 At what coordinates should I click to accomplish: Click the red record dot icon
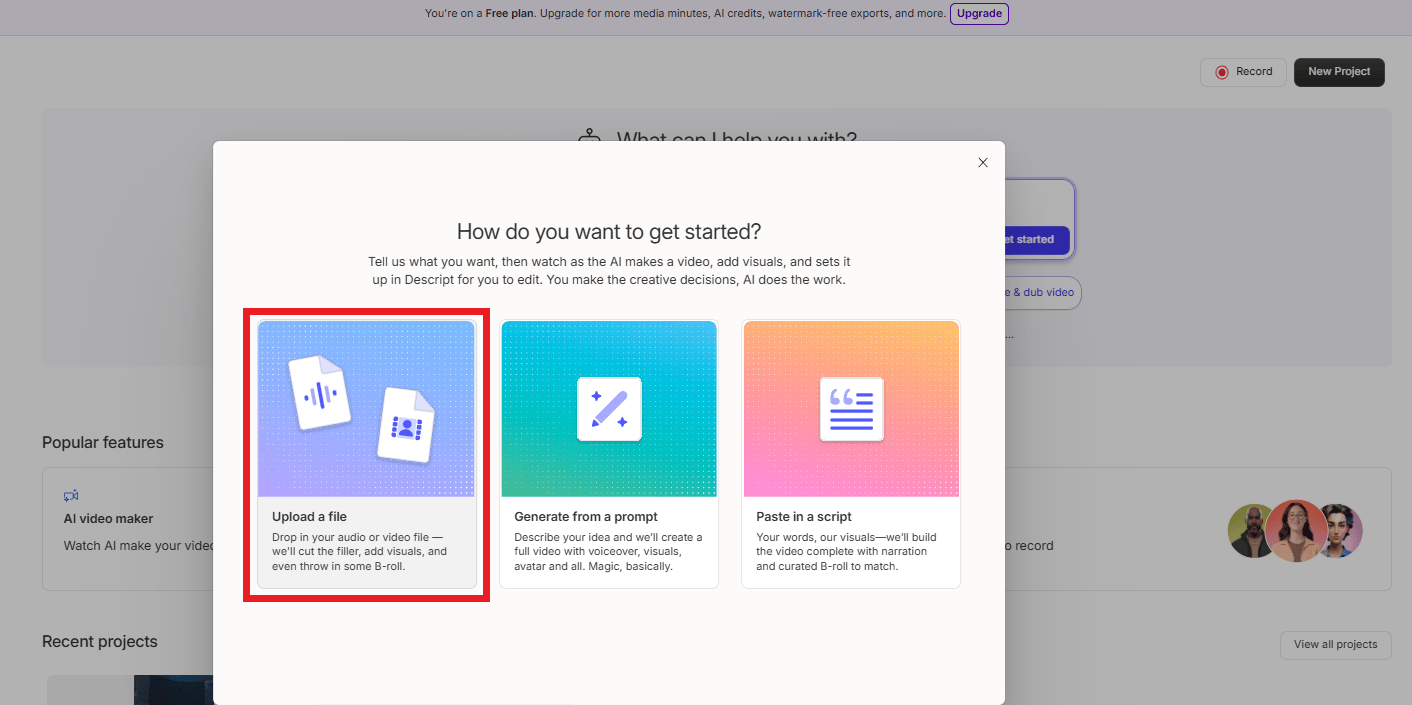click(1223, 71)
